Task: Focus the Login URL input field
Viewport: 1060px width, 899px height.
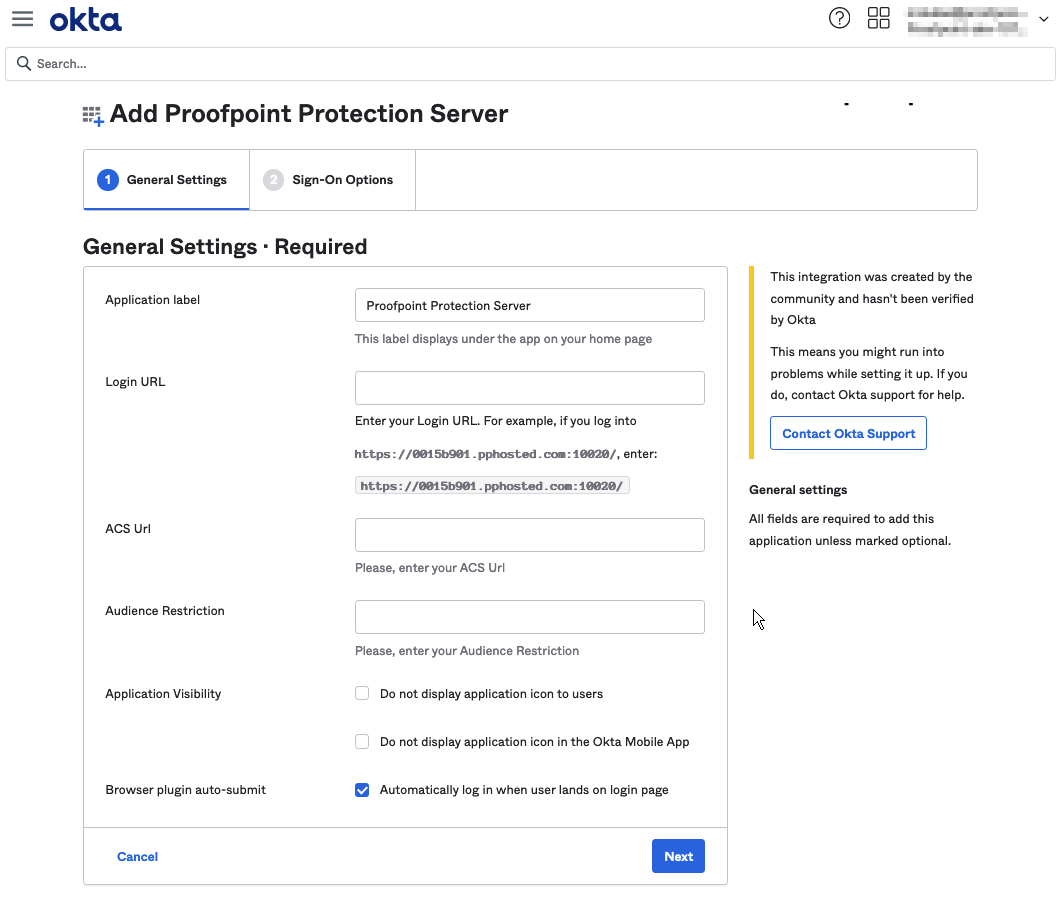Action: (x=529, y=387)
